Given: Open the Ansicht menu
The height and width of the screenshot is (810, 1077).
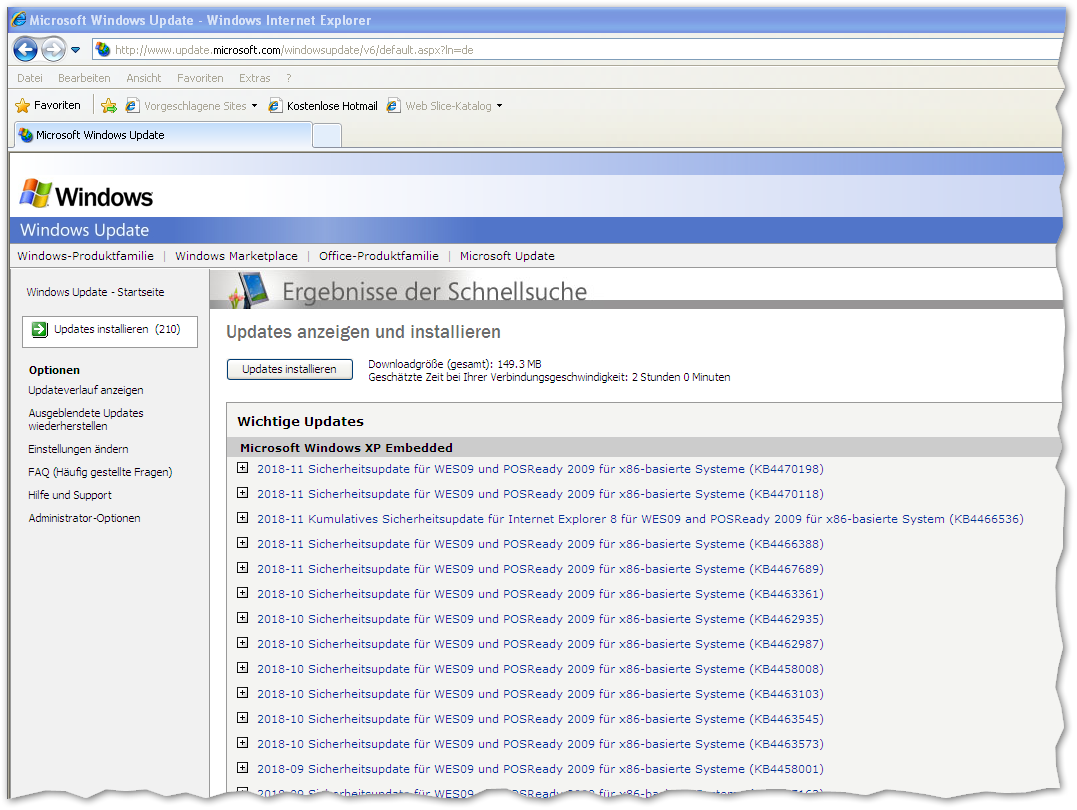Looking at the screenshot, I should pos(143,78).
